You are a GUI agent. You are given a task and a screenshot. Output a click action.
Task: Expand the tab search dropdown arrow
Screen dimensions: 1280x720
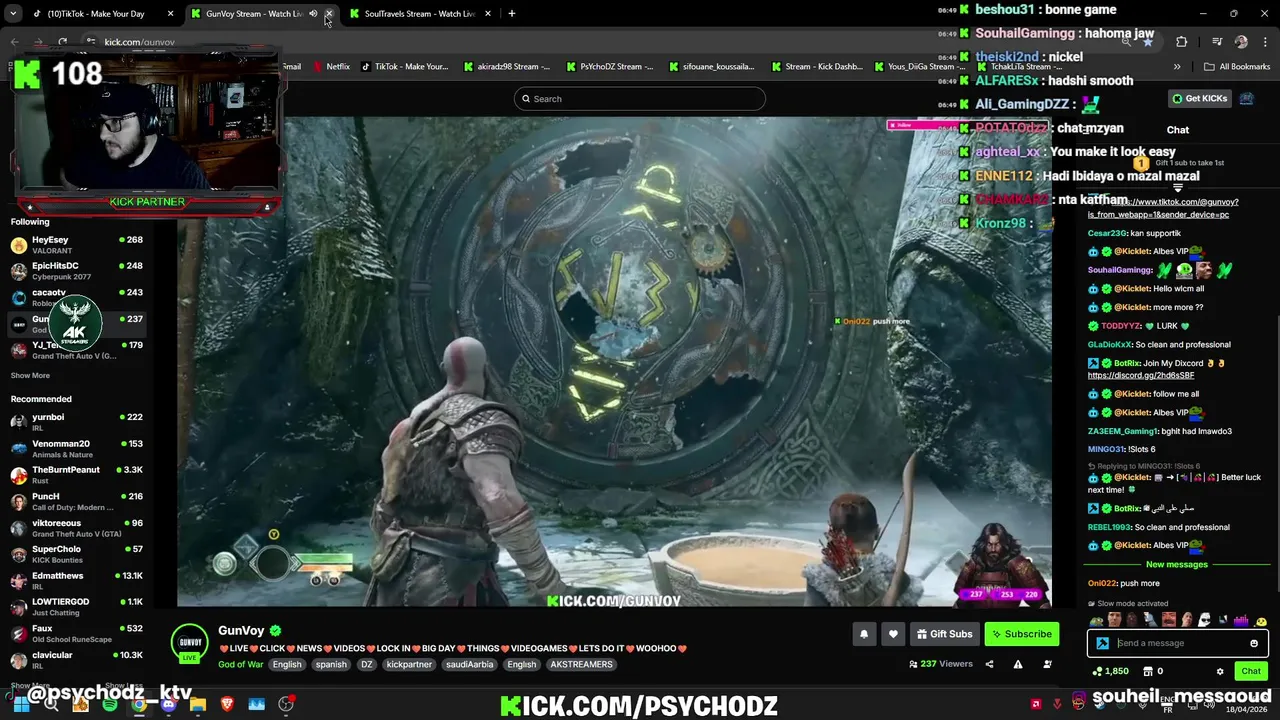pos(13,14)
